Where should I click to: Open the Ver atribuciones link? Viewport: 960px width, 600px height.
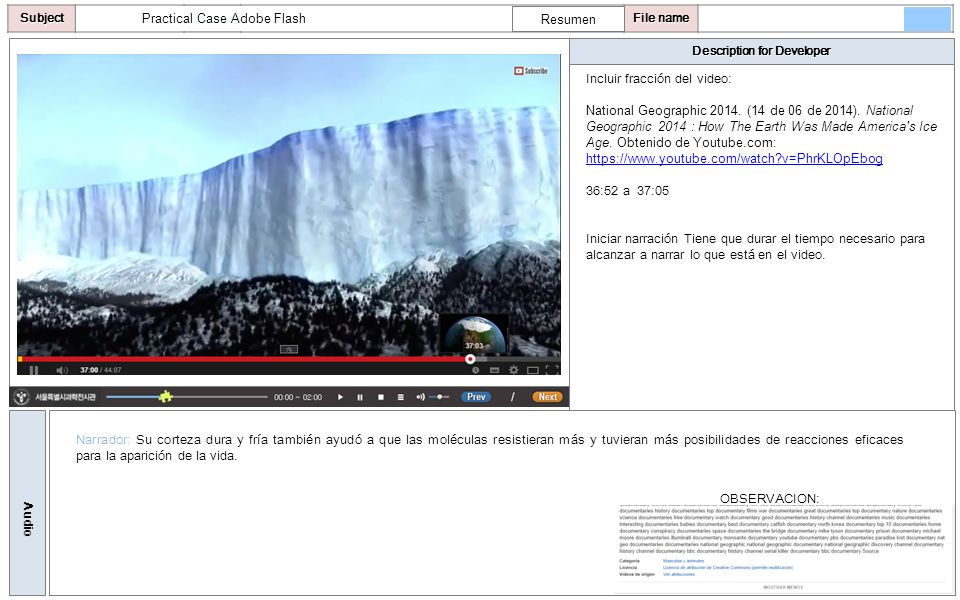(679, 574)
